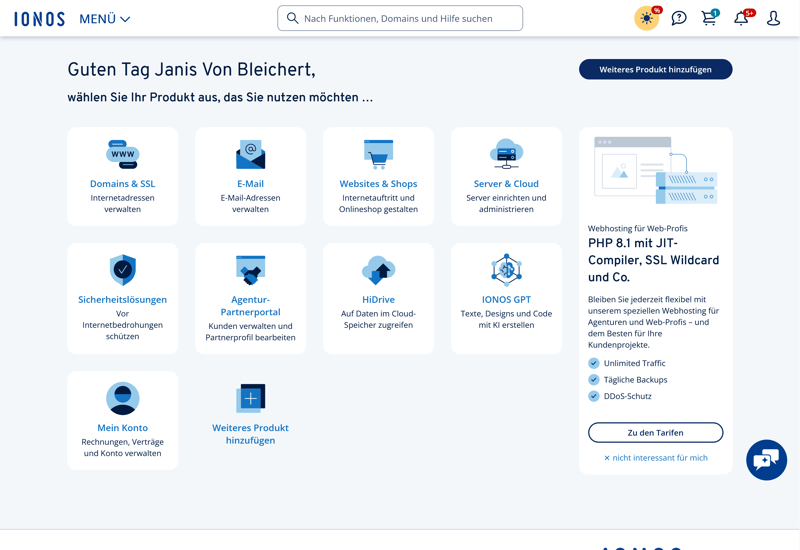The image size is (800, 550).
Task: Click the PHP 8.1 mit JIT-Compiler headline
Action: click(654, 260)
